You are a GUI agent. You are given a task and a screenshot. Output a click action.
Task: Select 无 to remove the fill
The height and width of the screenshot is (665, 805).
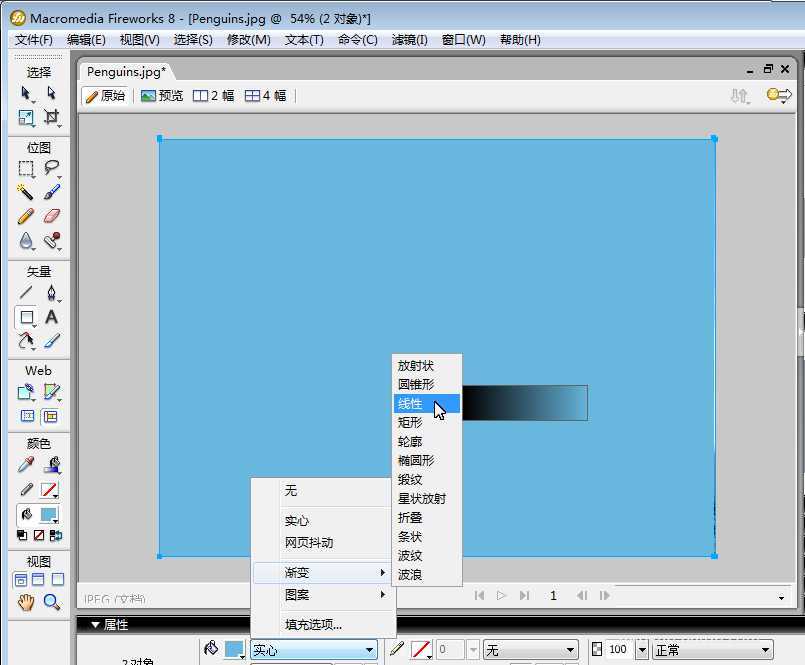pyautogui.click(x=290, y=491)
